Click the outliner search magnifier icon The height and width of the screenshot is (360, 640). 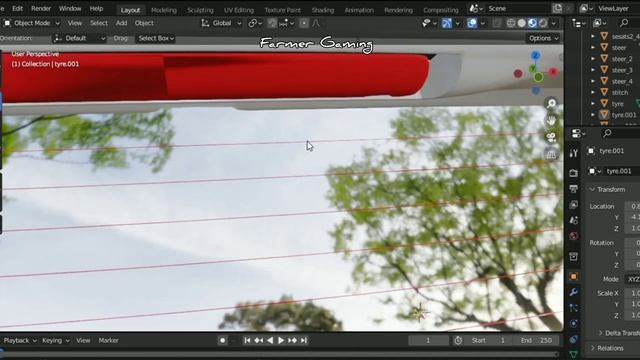point(624,23)
